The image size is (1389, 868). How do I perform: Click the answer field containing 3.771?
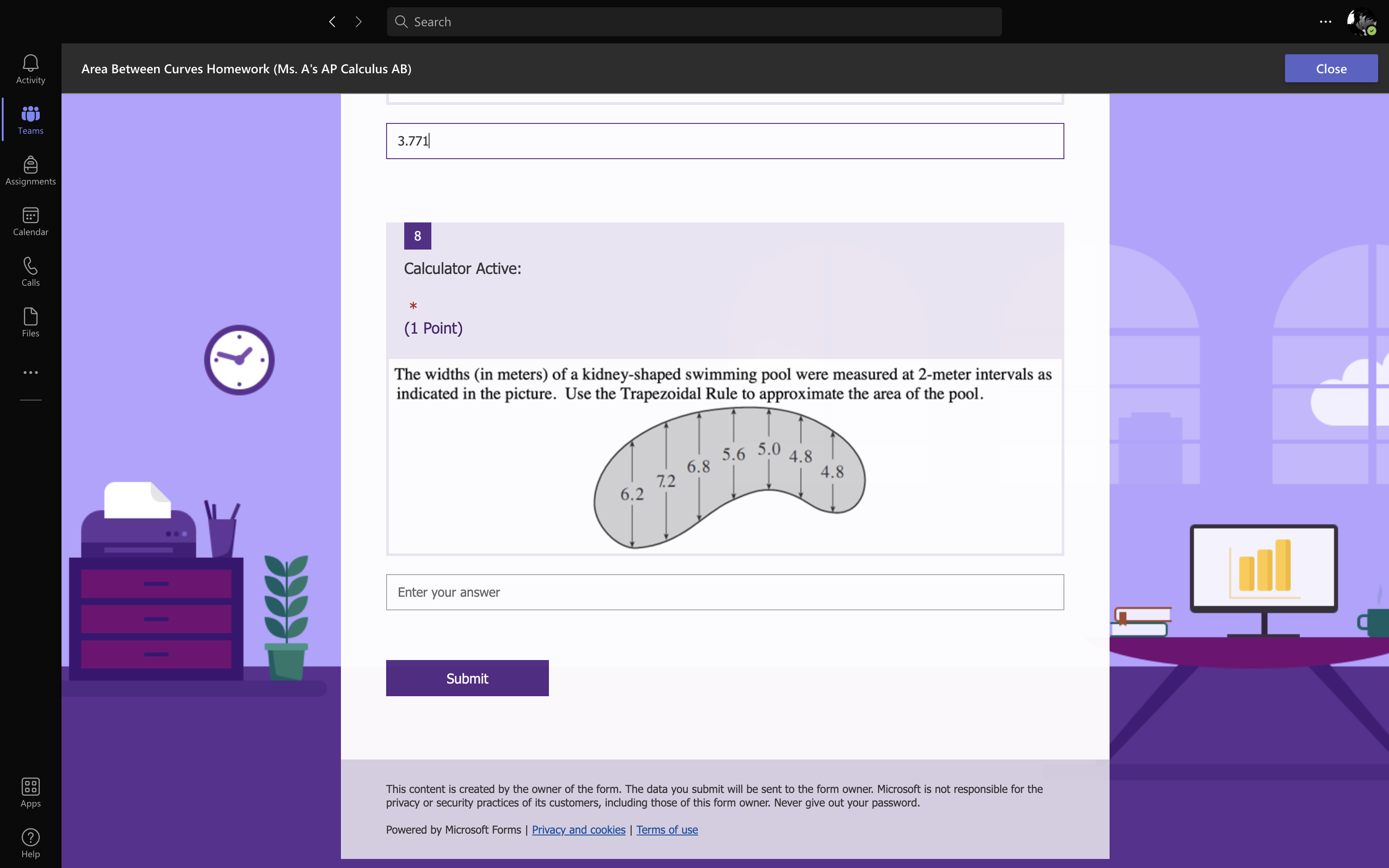[x=724, y=141]
